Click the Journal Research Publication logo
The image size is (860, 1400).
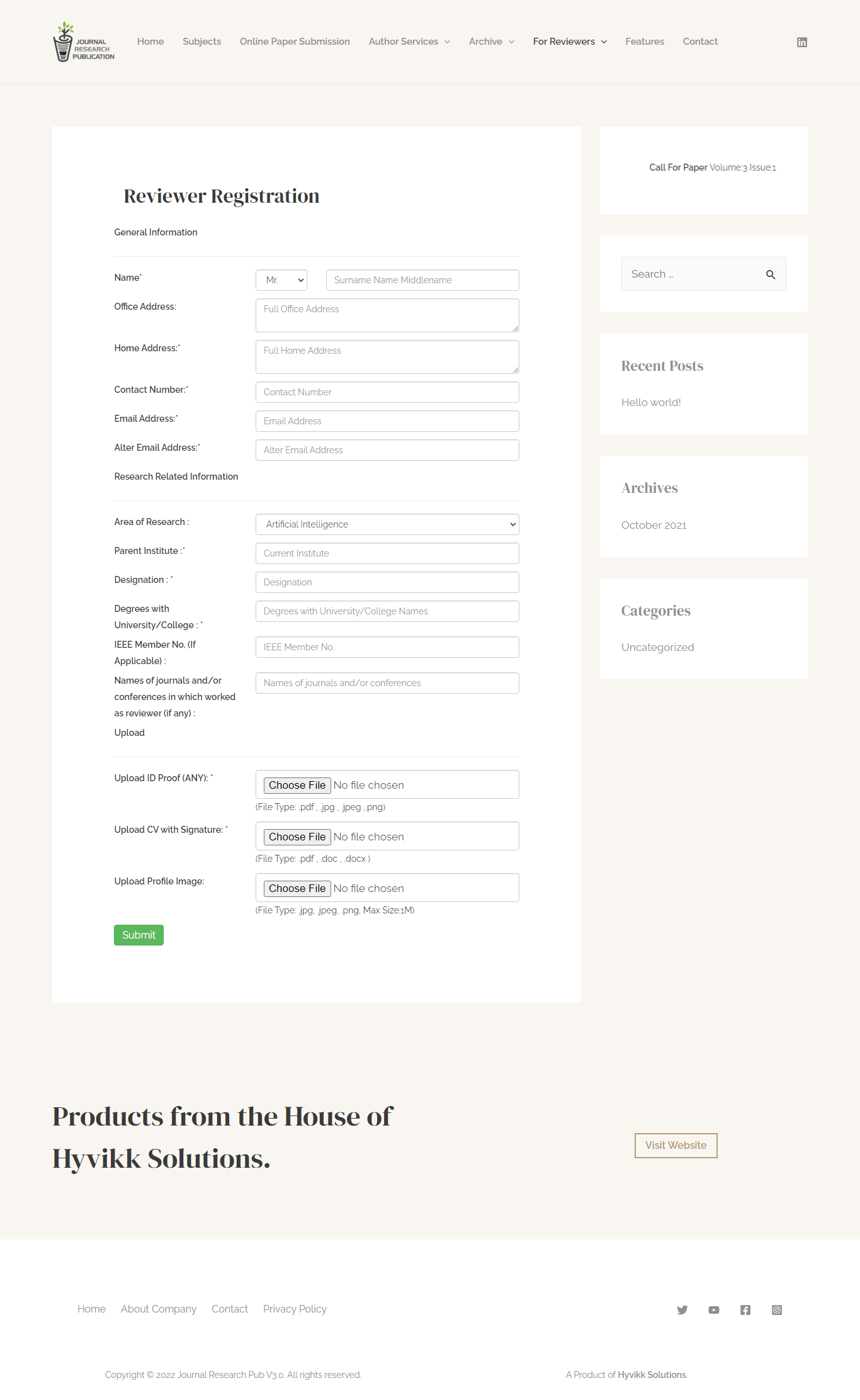(84, 42)
